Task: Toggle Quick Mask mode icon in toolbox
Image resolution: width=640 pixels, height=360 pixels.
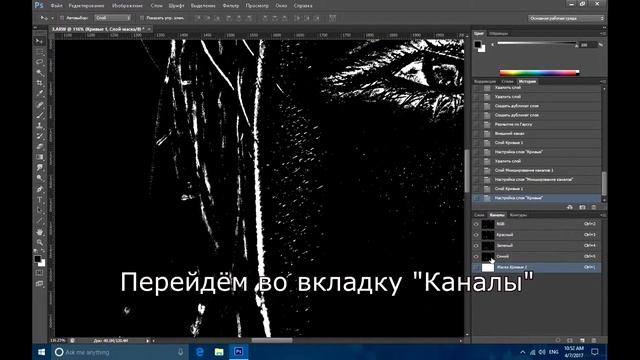Action: [40, 273]
